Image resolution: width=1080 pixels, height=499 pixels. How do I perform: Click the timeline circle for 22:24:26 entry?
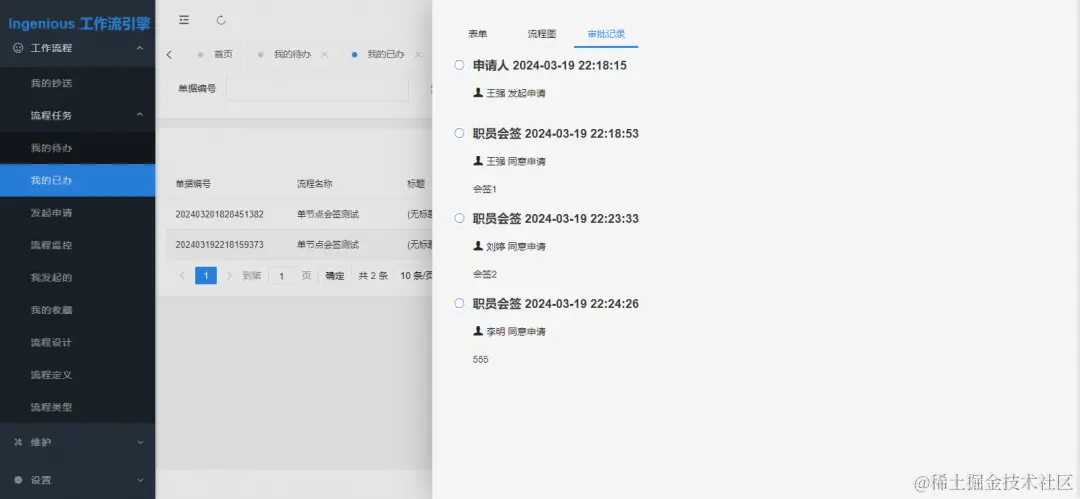click(459, 303)
